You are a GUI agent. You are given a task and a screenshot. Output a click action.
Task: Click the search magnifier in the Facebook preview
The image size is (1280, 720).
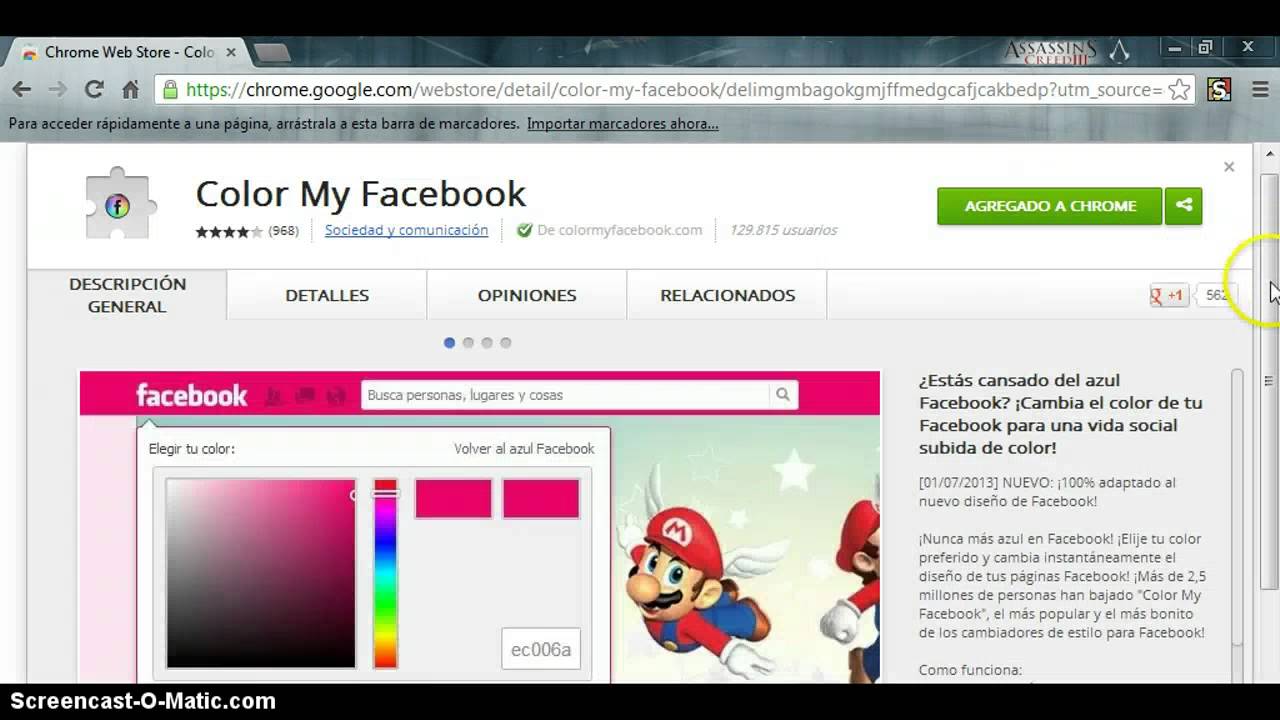pos(783,395)
